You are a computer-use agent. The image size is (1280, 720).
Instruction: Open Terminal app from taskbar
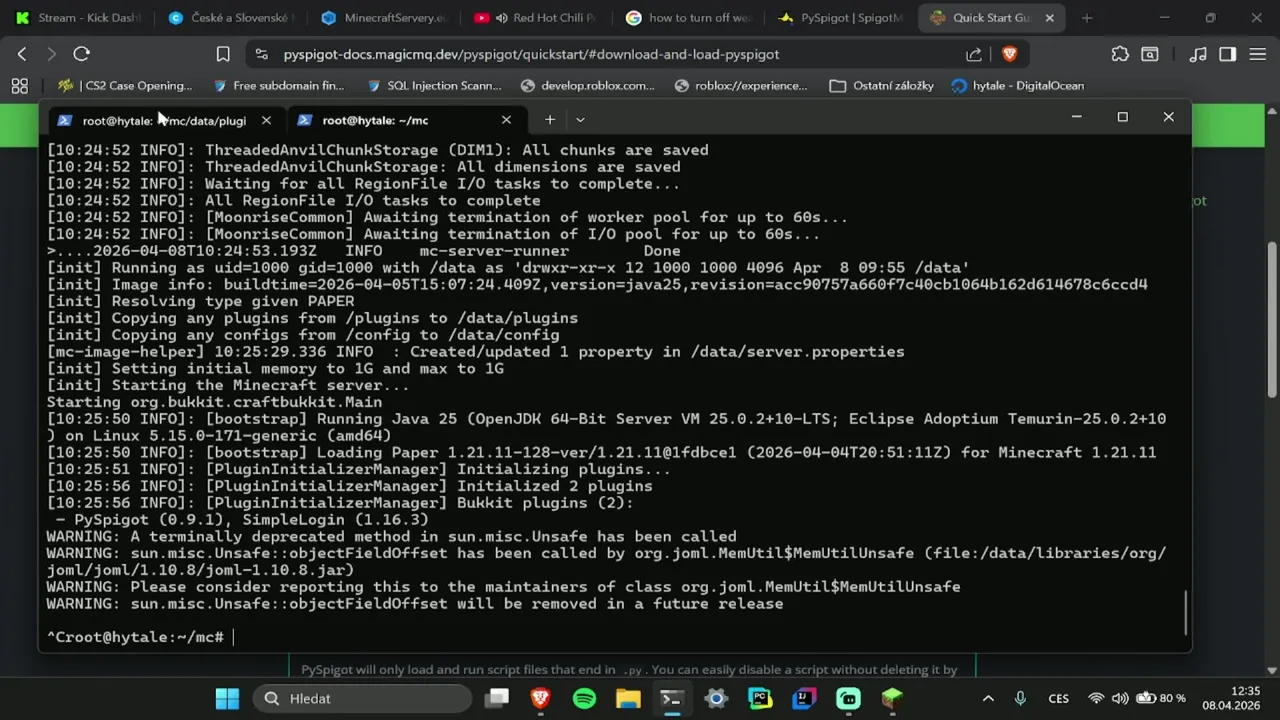pyautogui.click(x=672, y=698)
